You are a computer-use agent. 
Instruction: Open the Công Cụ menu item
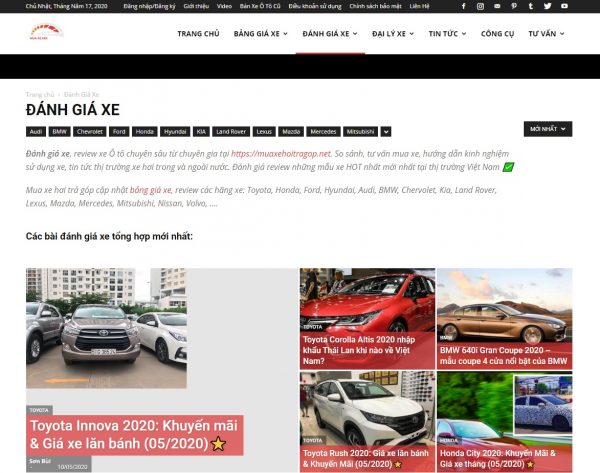[x=497, y=33]
